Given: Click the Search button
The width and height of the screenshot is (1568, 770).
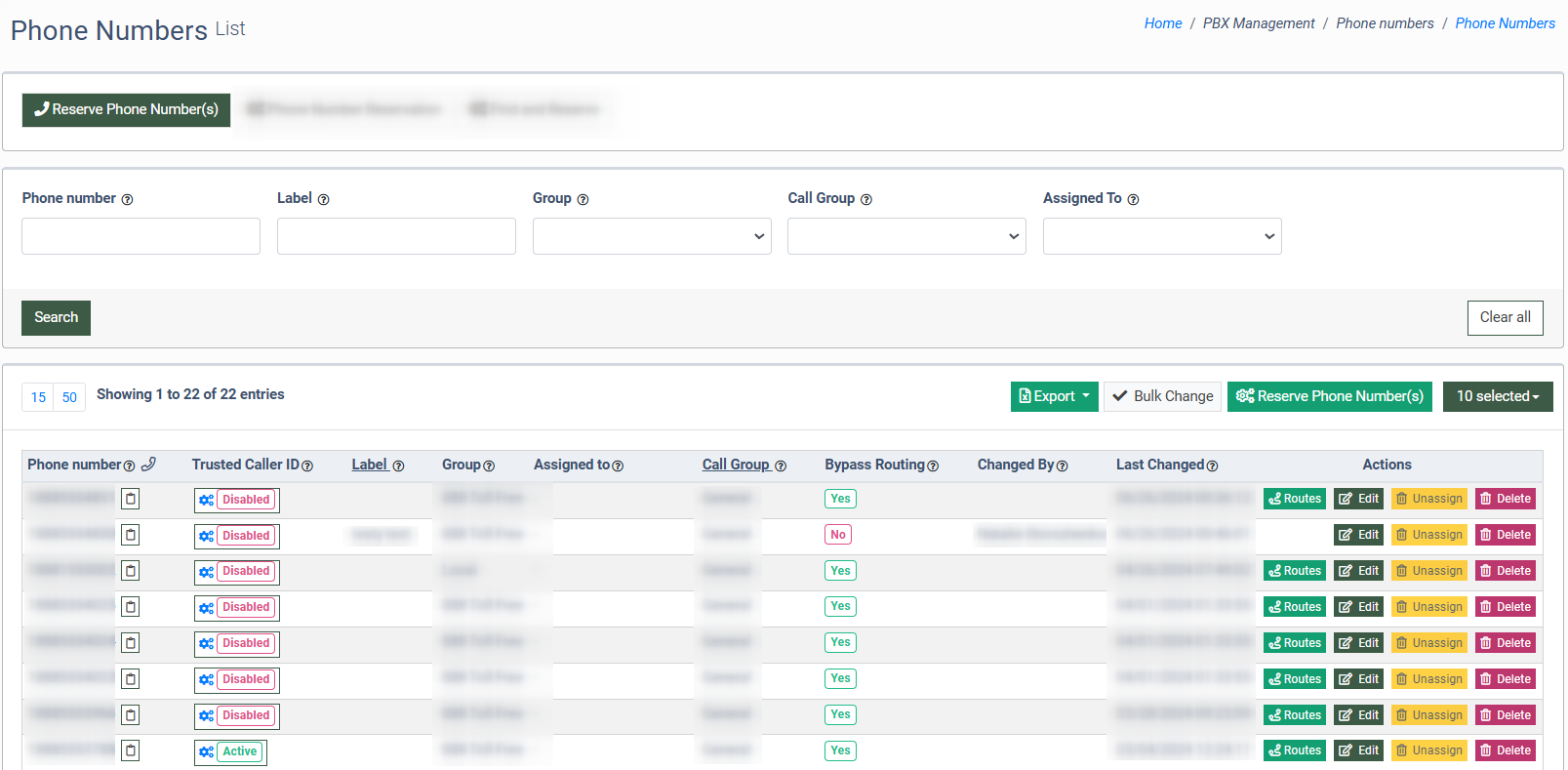Looking at the screenshot, I should [56, 317].
